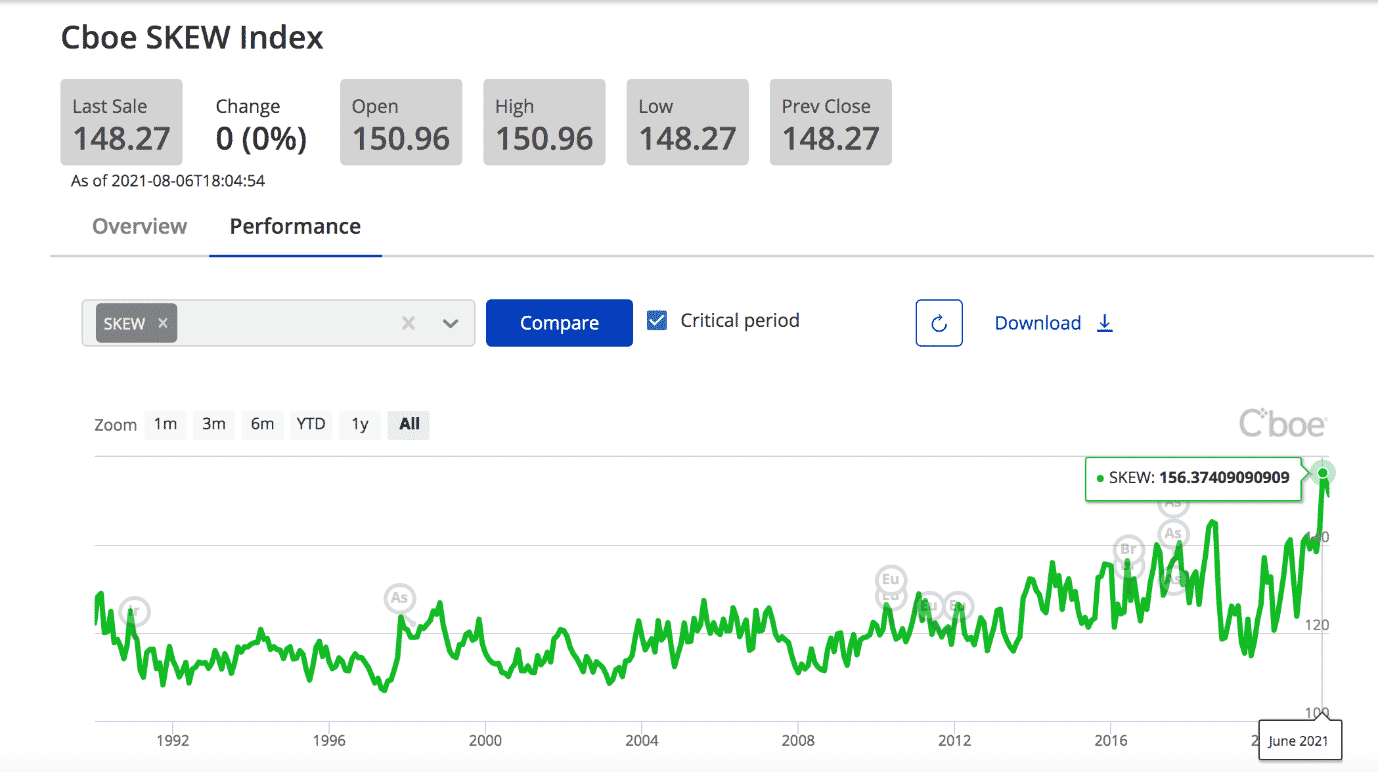The width and height of the screenshot is (1378, 772).
Task: Set chart zoom to 1m
Action: (x=165, y=424)
